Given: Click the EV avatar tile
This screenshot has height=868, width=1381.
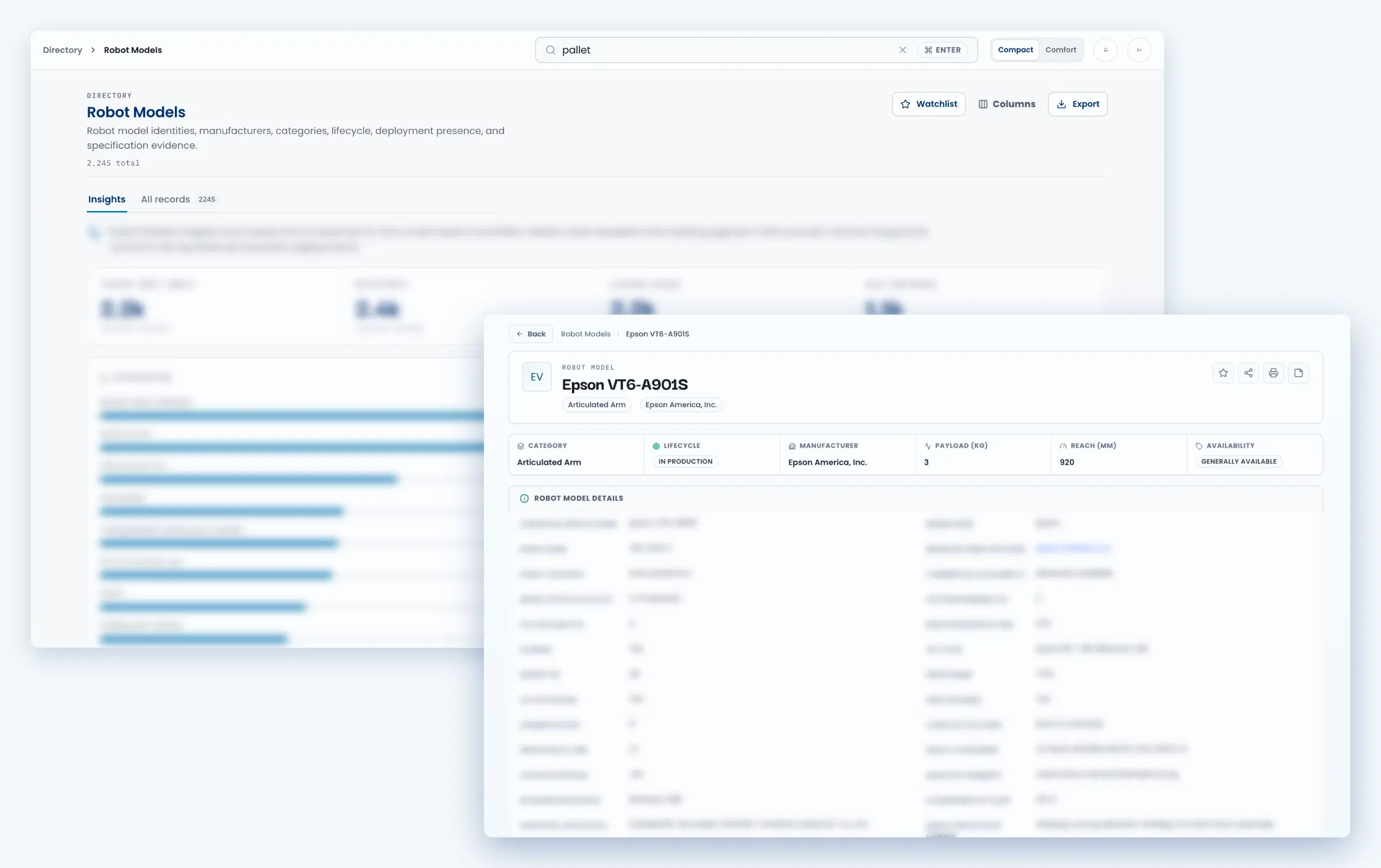Looking at the screenshot, I should [536, 377].
